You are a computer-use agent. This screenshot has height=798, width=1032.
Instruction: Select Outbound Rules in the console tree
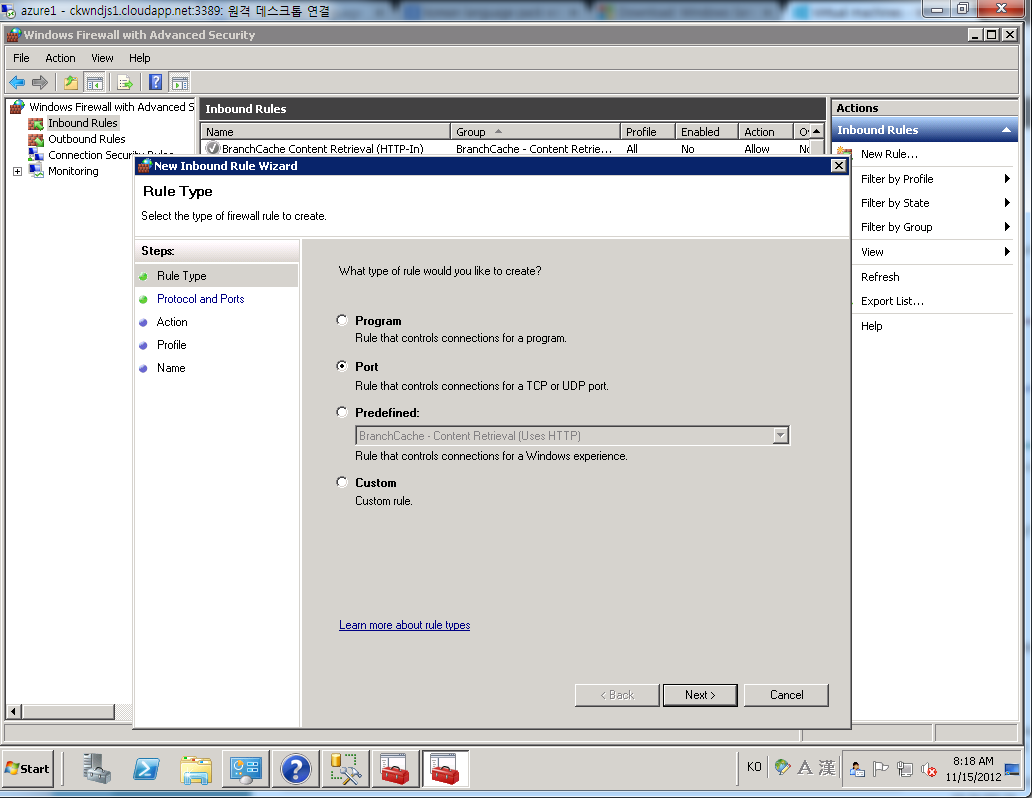(x=86, y=139)
